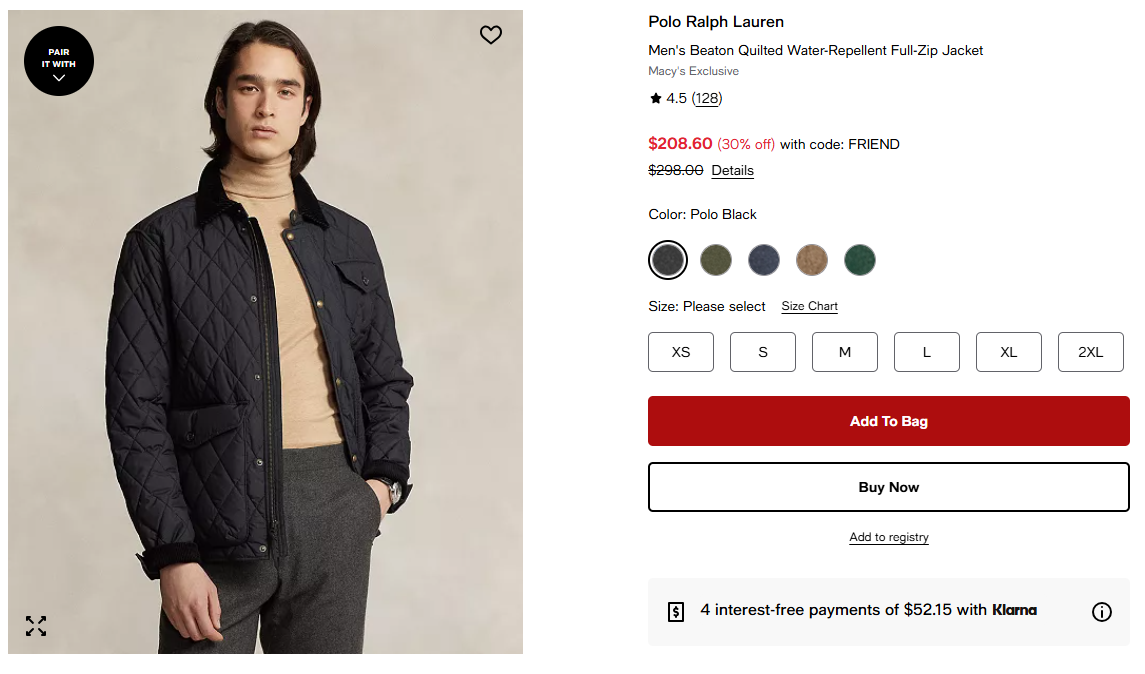Screen dimensions: 1145x674
Task: Choose size S option
Action: click(x=763, y=352)
